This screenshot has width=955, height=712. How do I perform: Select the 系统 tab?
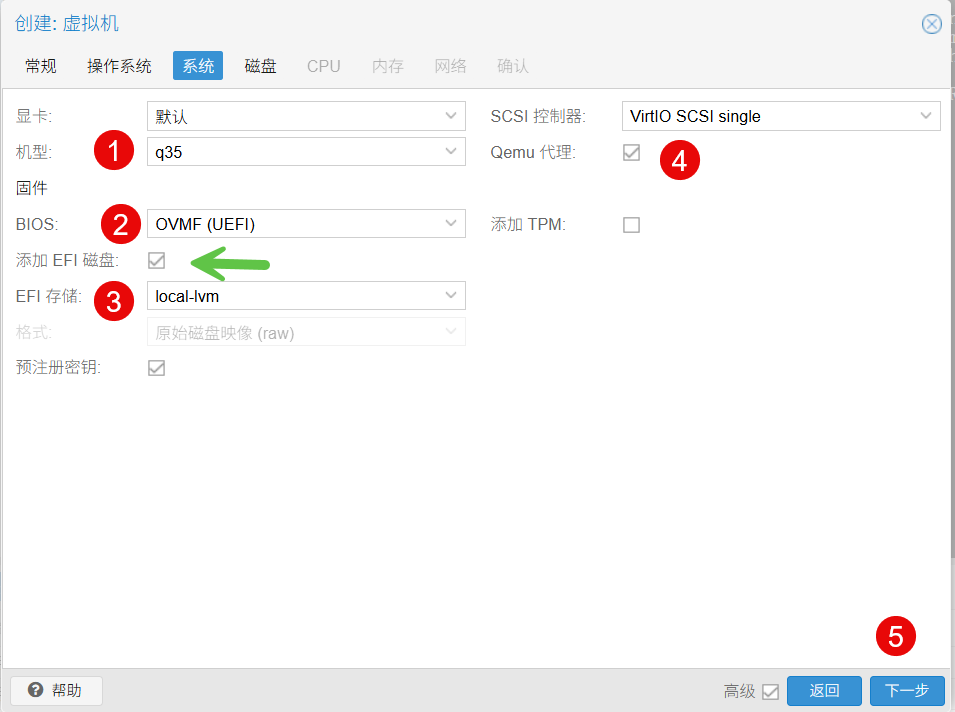point(198,66)
